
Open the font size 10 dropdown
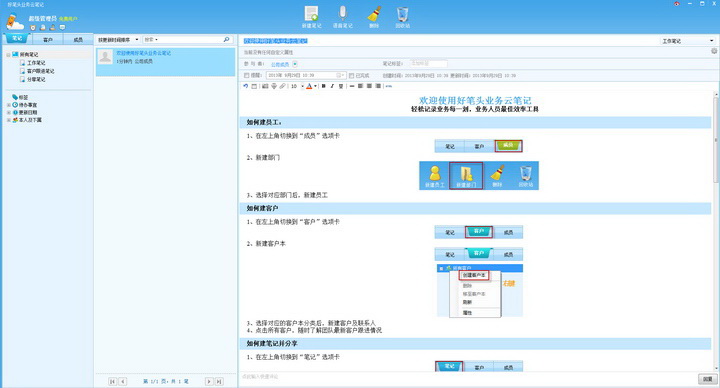pyautogui.click(x=302, y=86)
